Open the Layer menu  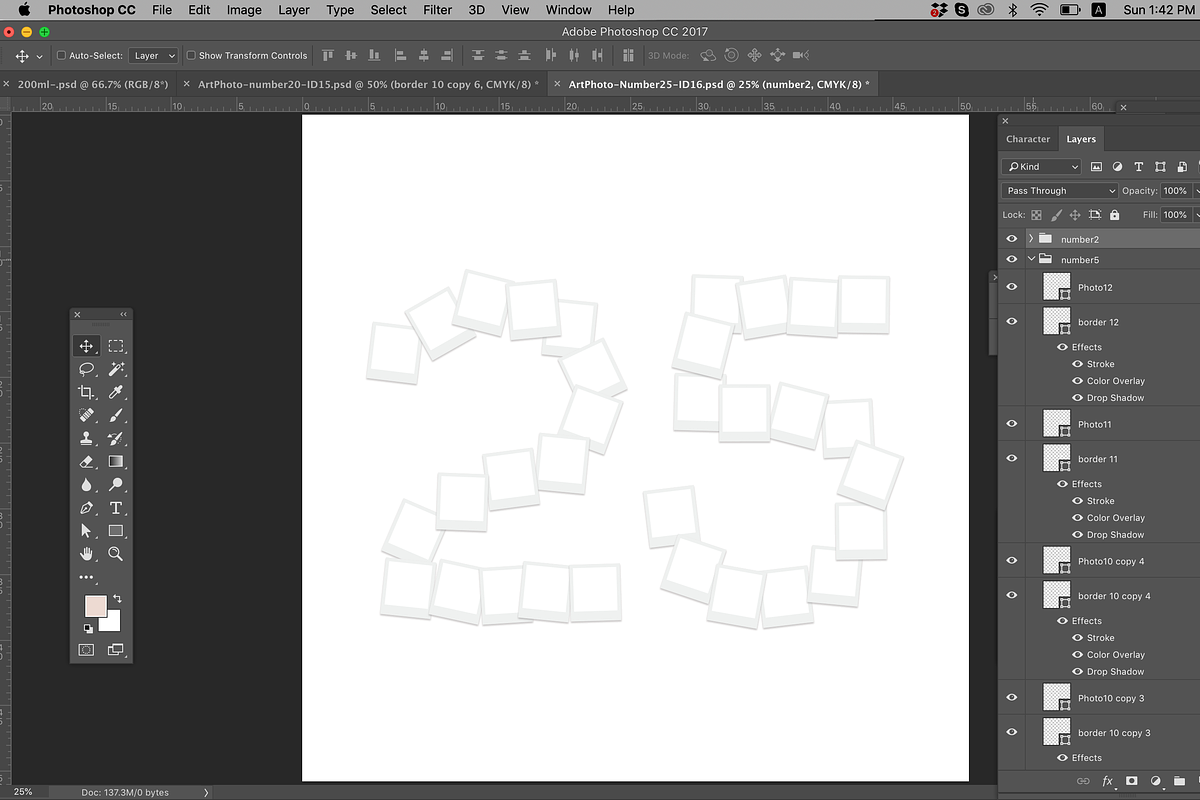(x=294, y=10)
